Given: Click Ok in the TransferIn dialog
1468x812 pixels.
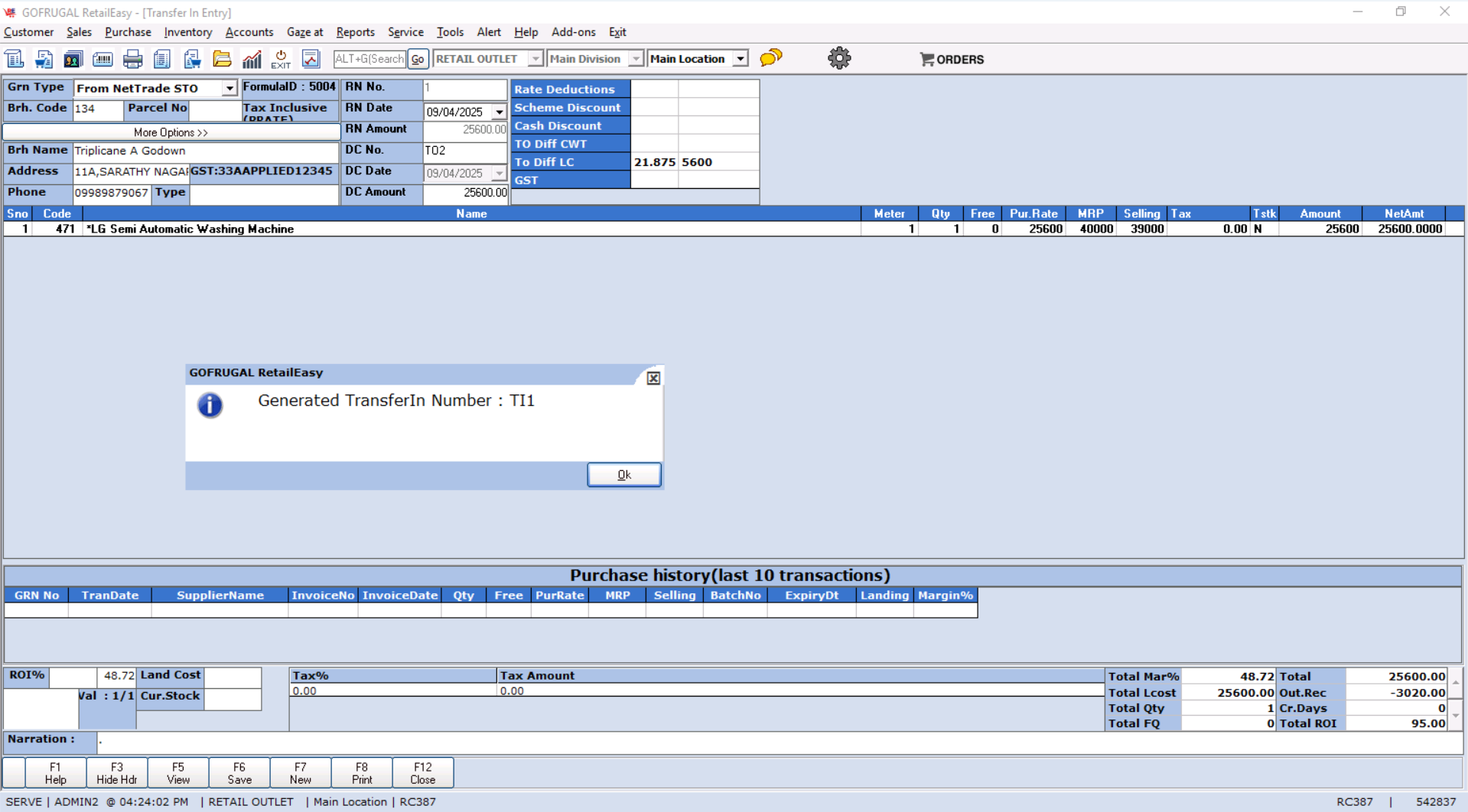Looking at the screenshot, I should coord(624,475).
